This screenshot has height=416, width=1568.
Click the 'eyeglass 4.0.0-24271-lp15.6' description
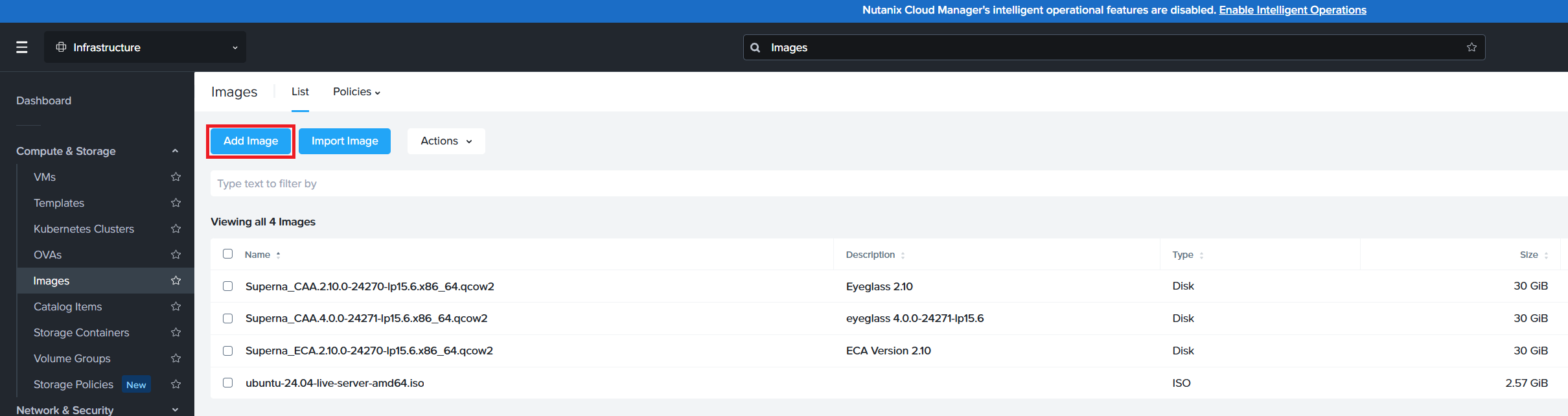[x=915, y=319]
